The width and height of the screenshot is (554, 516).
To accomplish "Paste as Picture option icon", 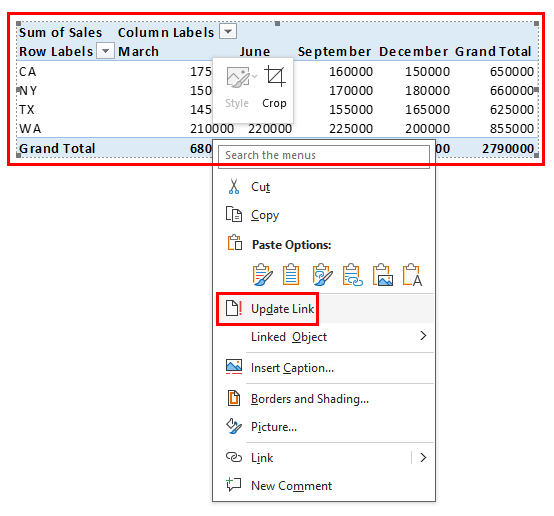I will (383, 275).
